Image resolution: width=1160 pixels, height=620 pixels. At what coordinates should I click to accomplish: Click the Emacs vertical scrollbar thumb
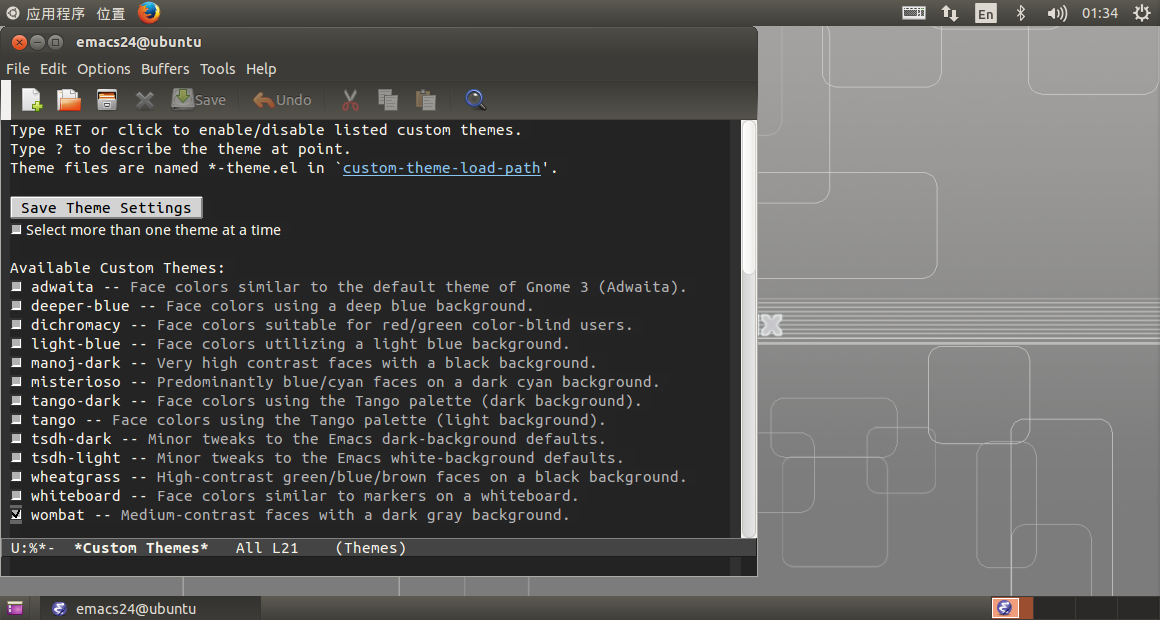pos(749,198)
